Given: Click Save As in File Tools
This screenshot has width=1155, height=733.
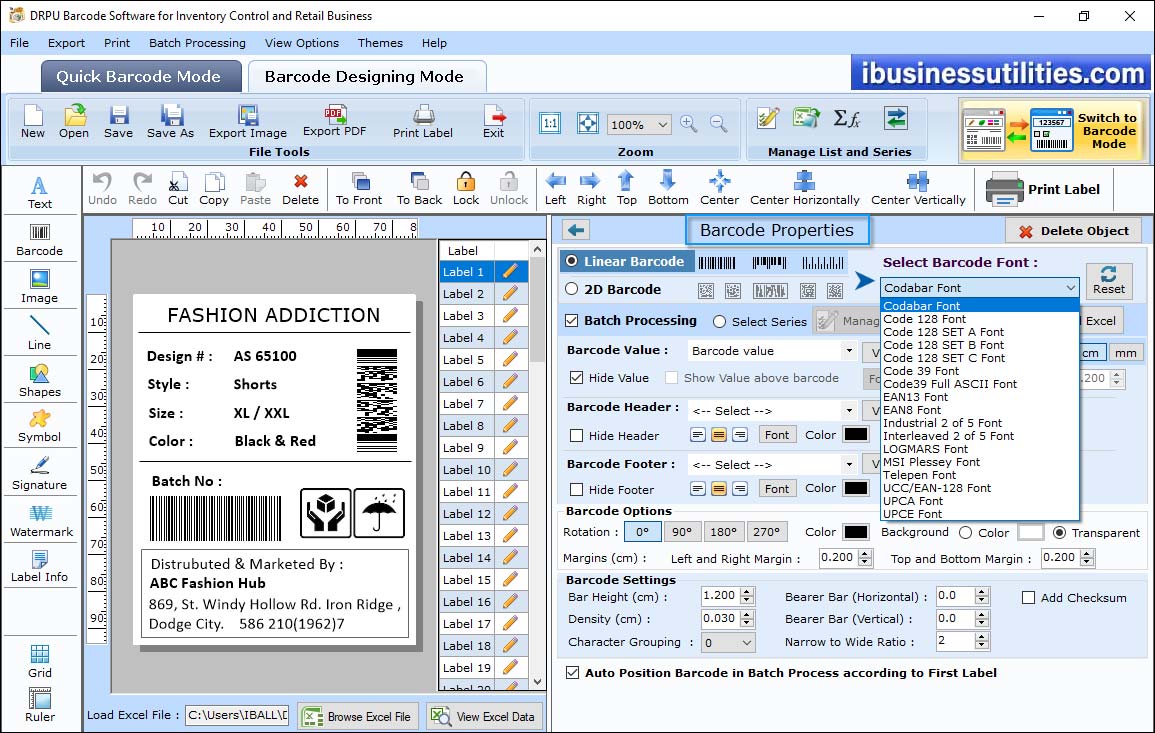Looking at the screenshot, I should [x=170, y=122].
